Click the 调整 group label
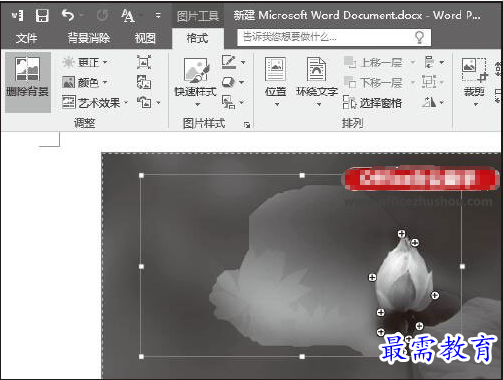Viewport: 503px width, 380px height. [85, 124]
